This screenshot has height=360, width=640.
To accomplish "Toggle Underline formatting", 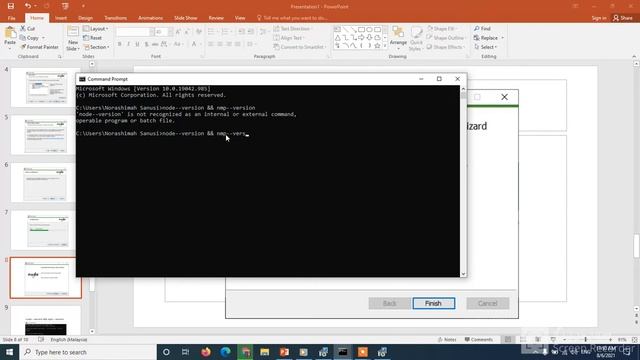I will click(137, 44).
